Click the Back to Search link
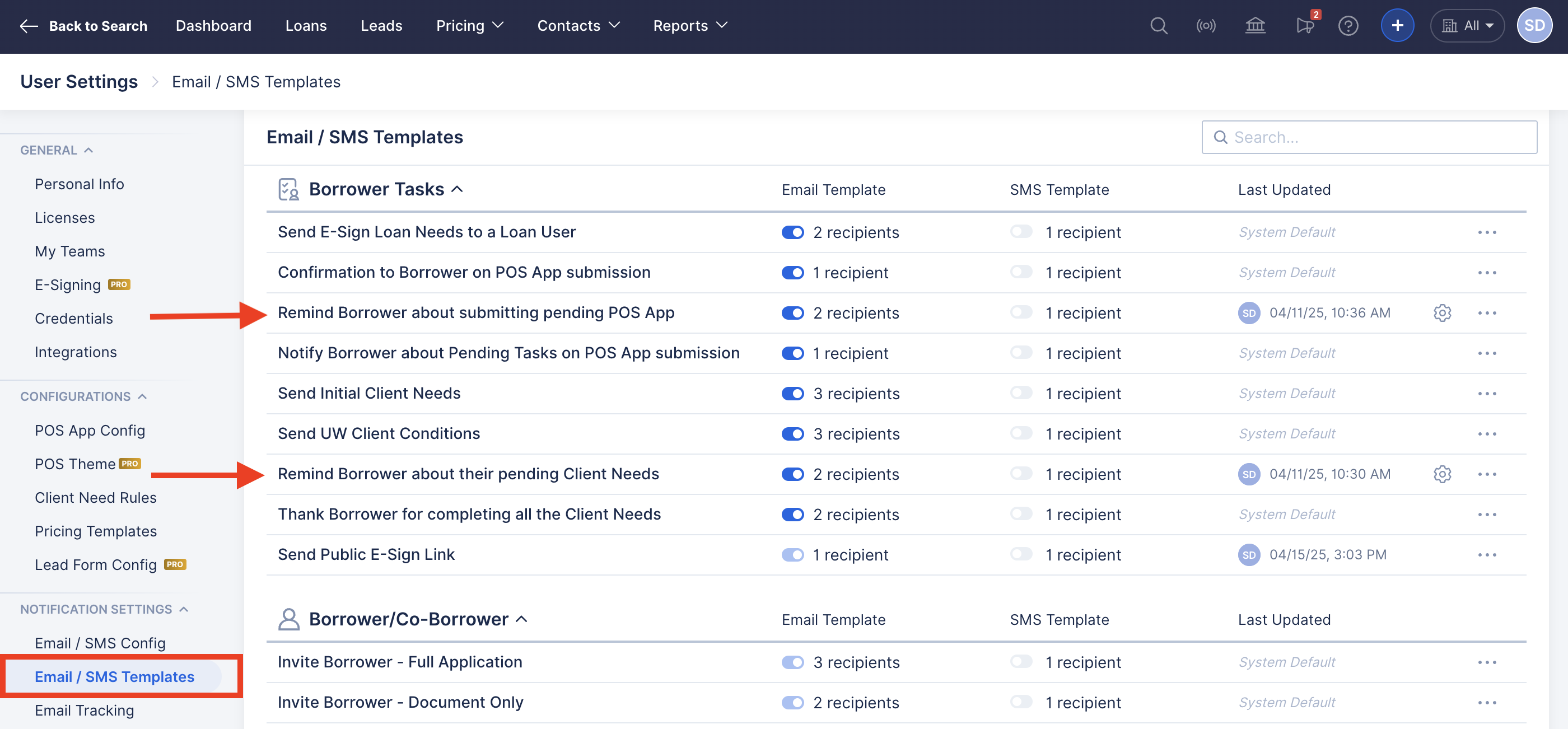 [83, 26]
